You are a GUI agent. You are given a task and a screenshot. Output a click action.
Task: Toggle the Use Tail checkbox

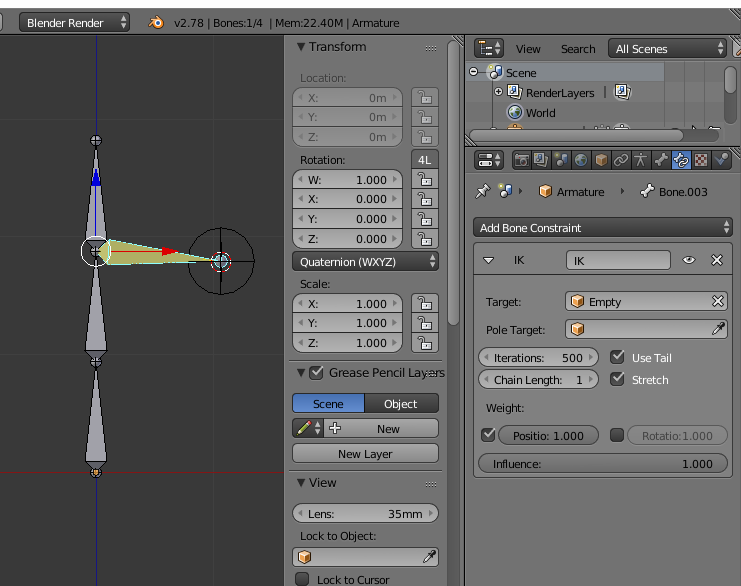coord(617,357)
